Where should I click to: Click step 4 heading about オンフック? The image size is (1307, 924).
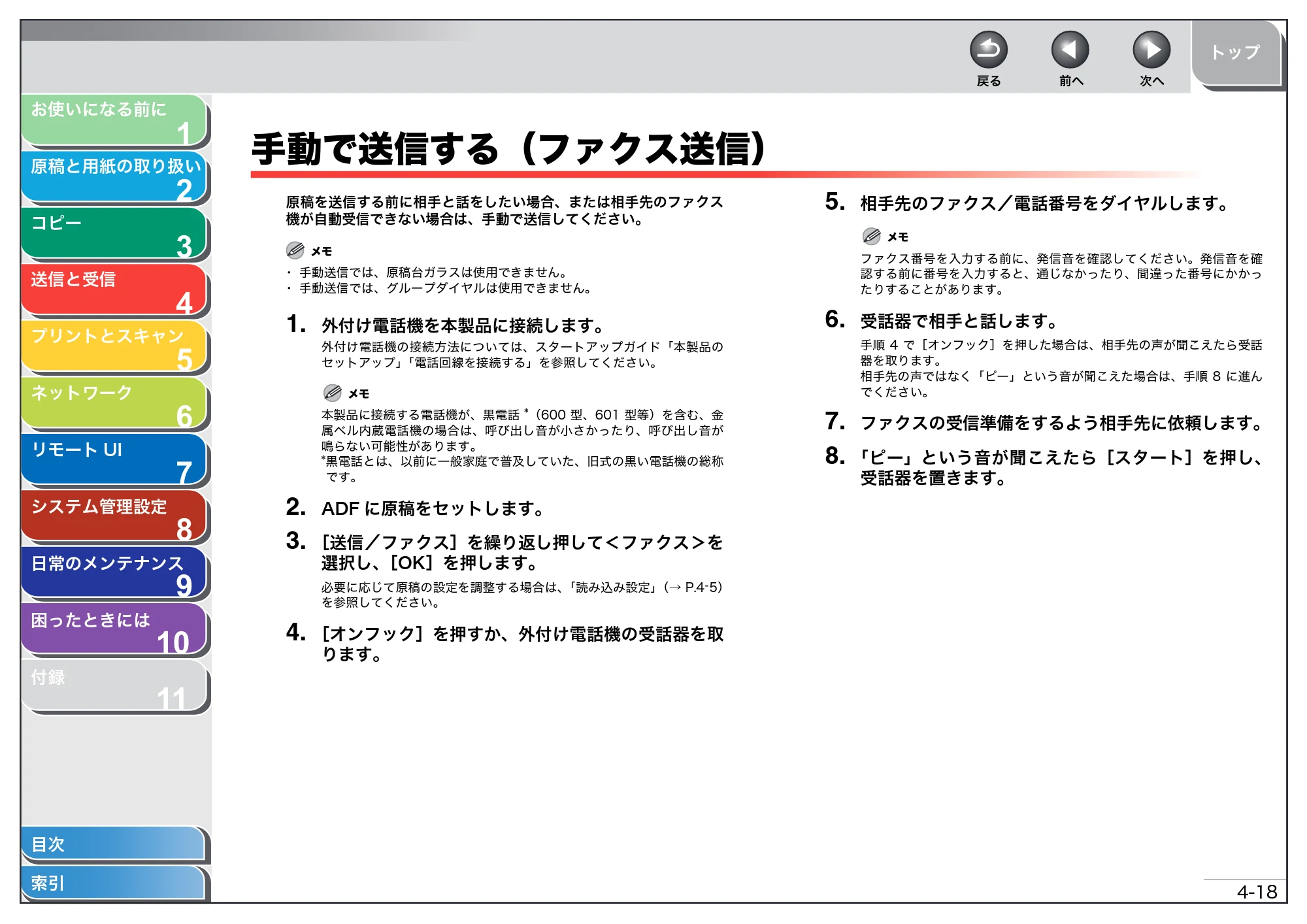pyautogui.click(x=522, y=644)
